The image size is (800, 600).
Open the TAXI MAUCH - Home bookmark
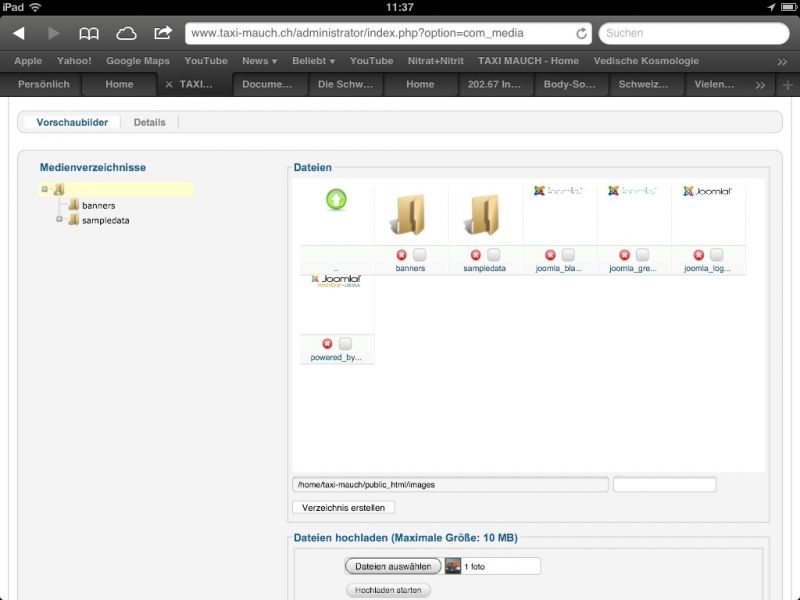[x=528, y=61]
